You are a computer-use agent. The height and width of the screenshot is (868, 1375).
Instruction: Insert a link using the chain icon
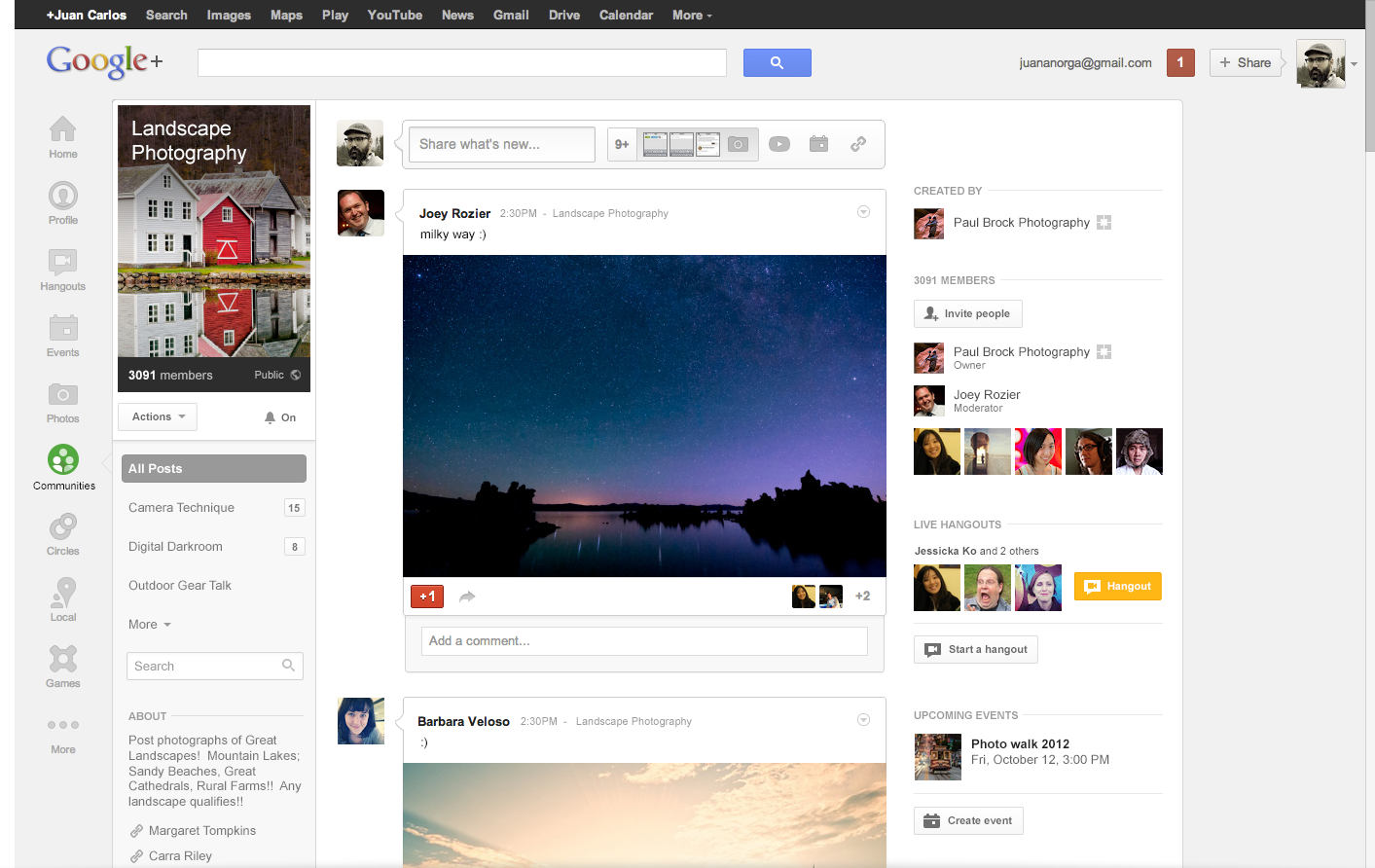coord(857,143)
